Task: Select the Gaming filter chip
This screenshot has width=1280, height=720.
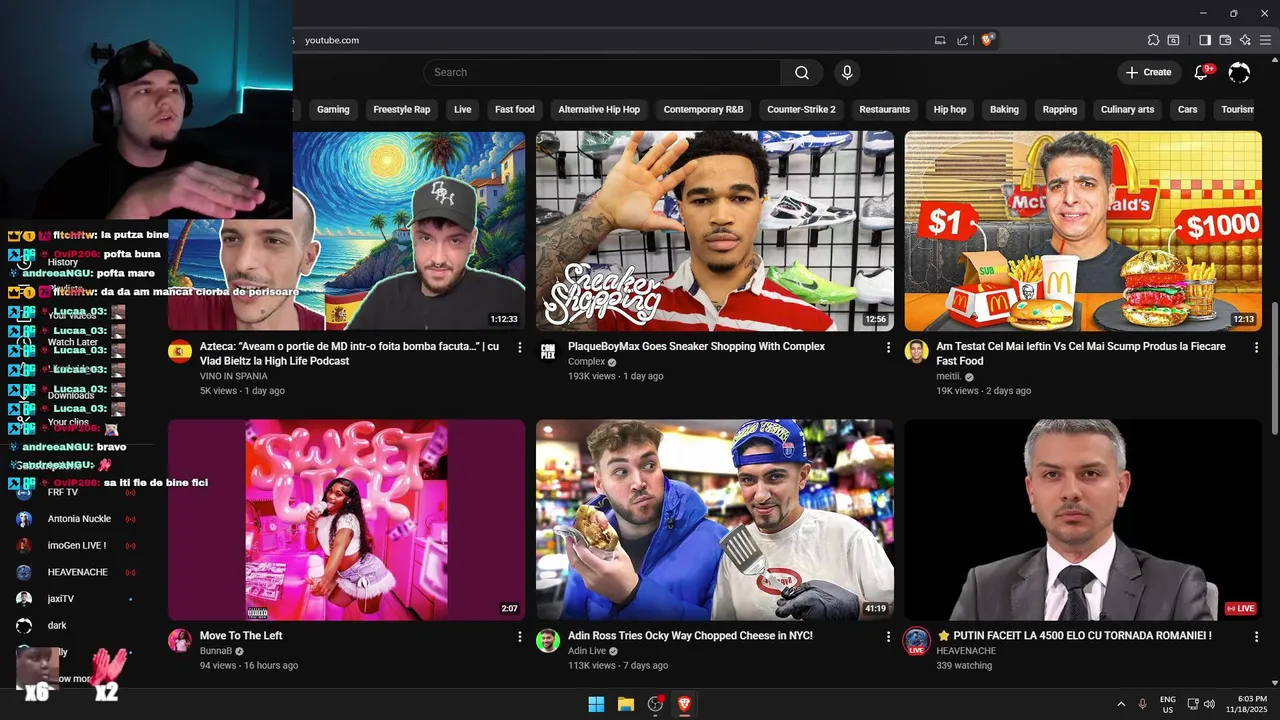Action: [333, 109]
